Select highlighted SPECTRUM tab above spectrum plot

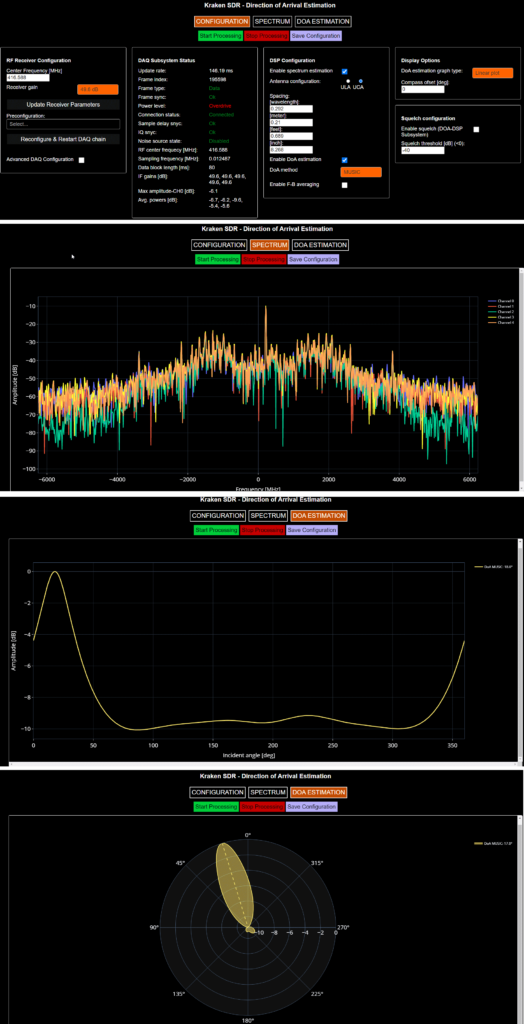point(269,245)
